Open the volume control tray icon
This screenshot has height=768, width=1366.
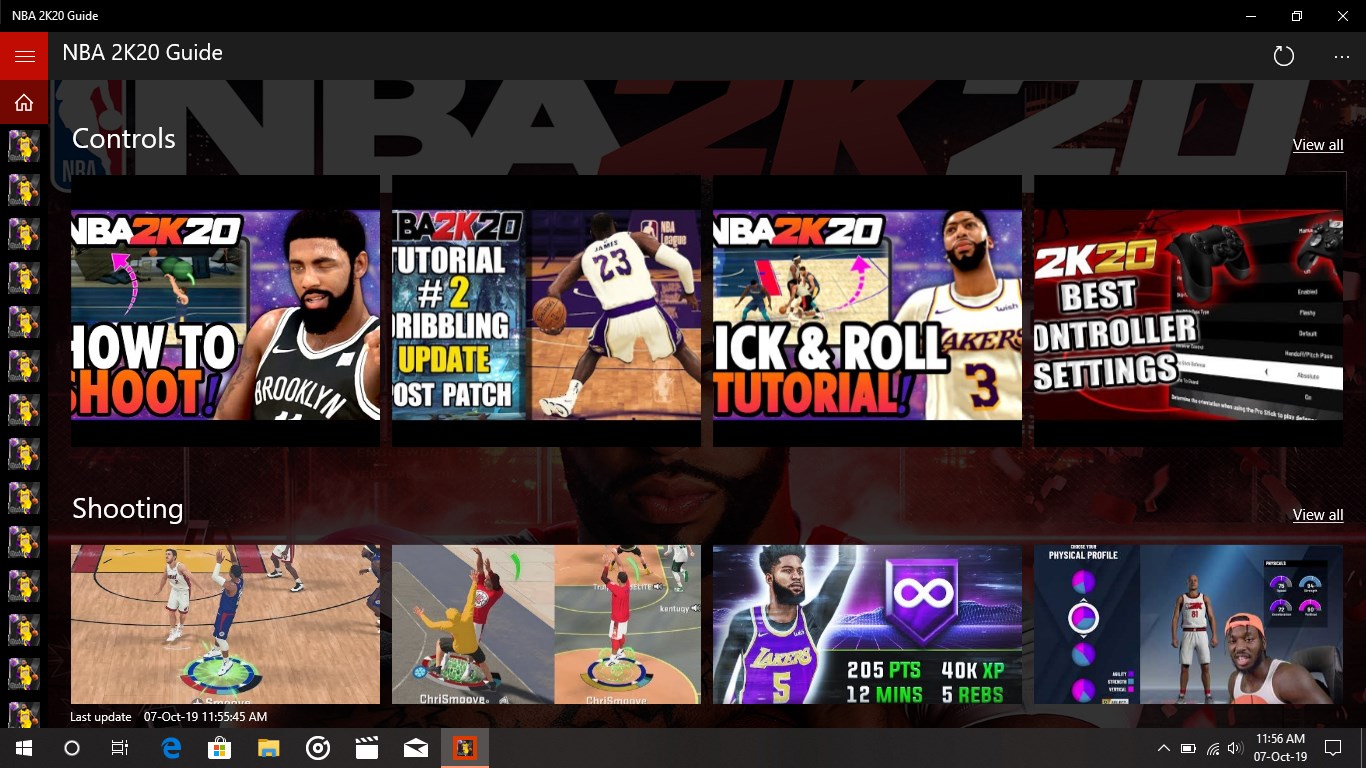click(x=1235, y=748)
